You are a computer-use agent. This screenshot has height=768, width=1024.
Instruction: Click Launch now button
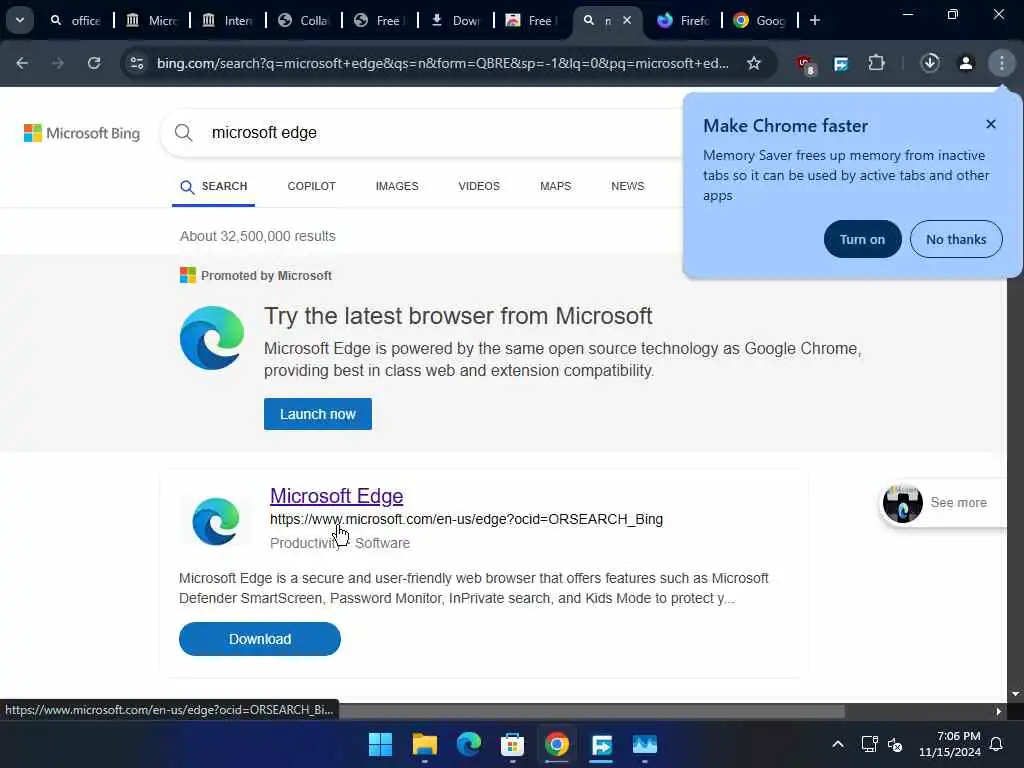[317, 414]
